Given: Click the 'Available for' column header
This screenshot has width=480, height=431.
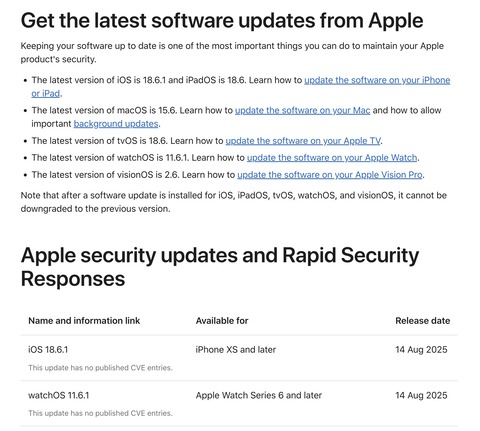Looking at the screenshot, I should 222,321.
